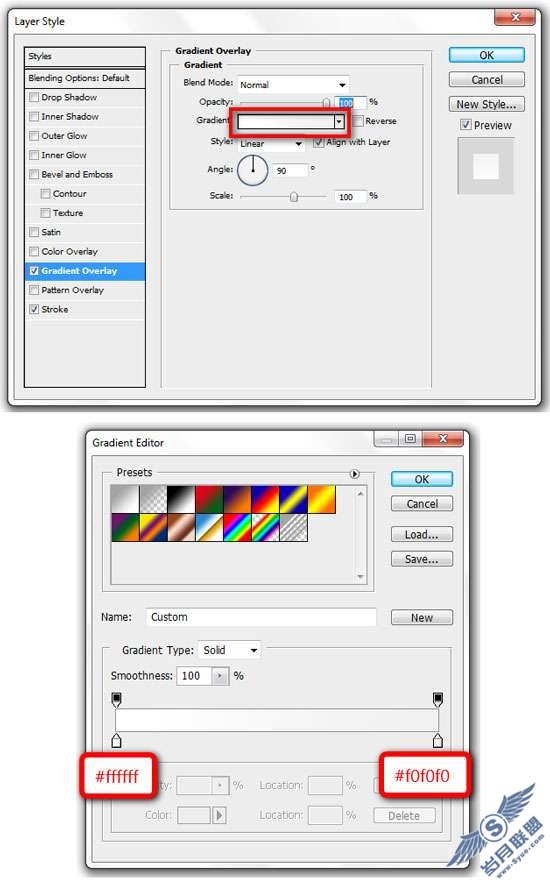This screenshot has width=550, height=885.
Task: Click the Presets scrollbar down arrow
Action: click(x=360, y=577)
